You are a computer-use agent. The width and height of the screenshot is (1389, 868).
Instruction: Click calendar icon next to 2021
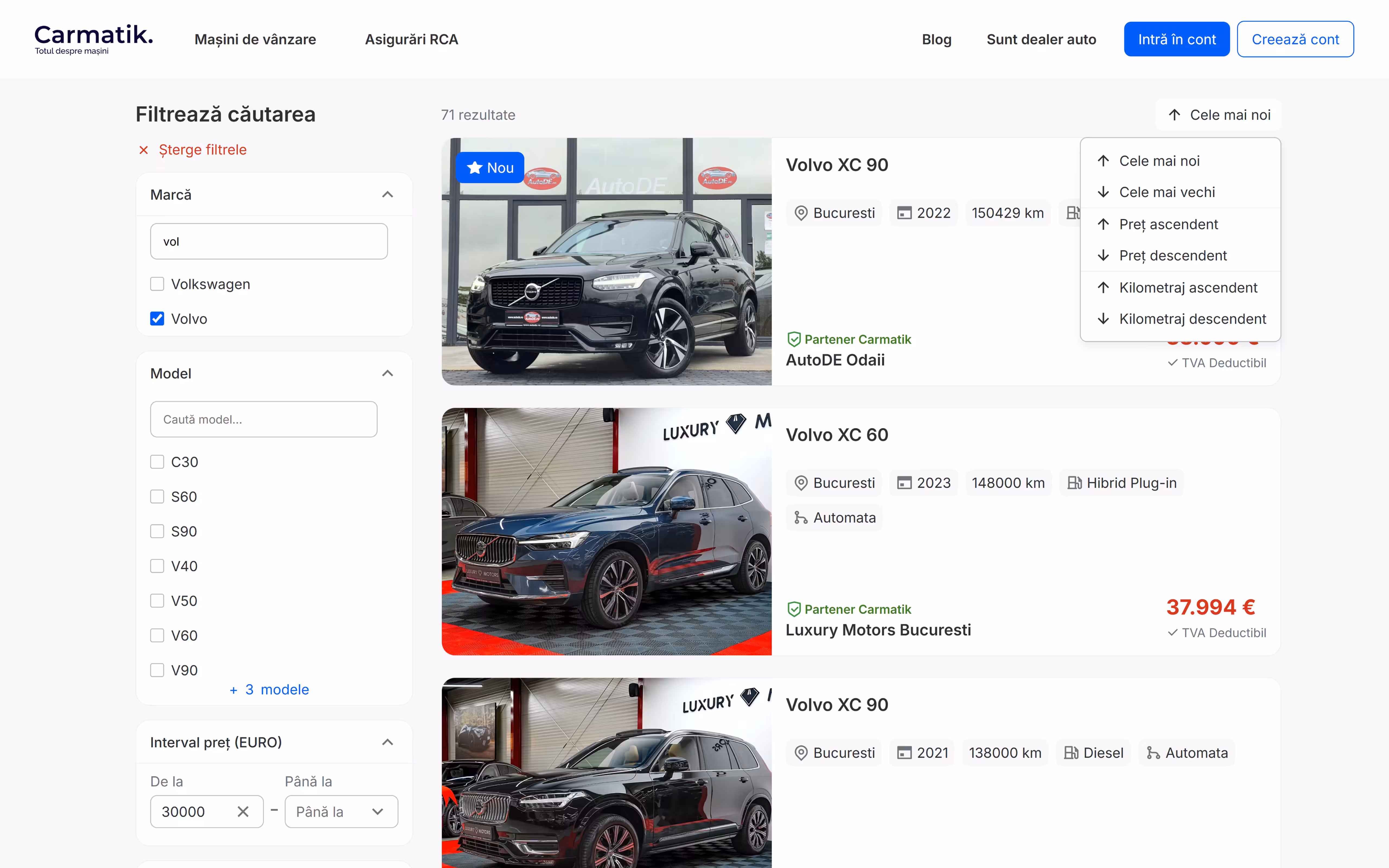(904, 753)
